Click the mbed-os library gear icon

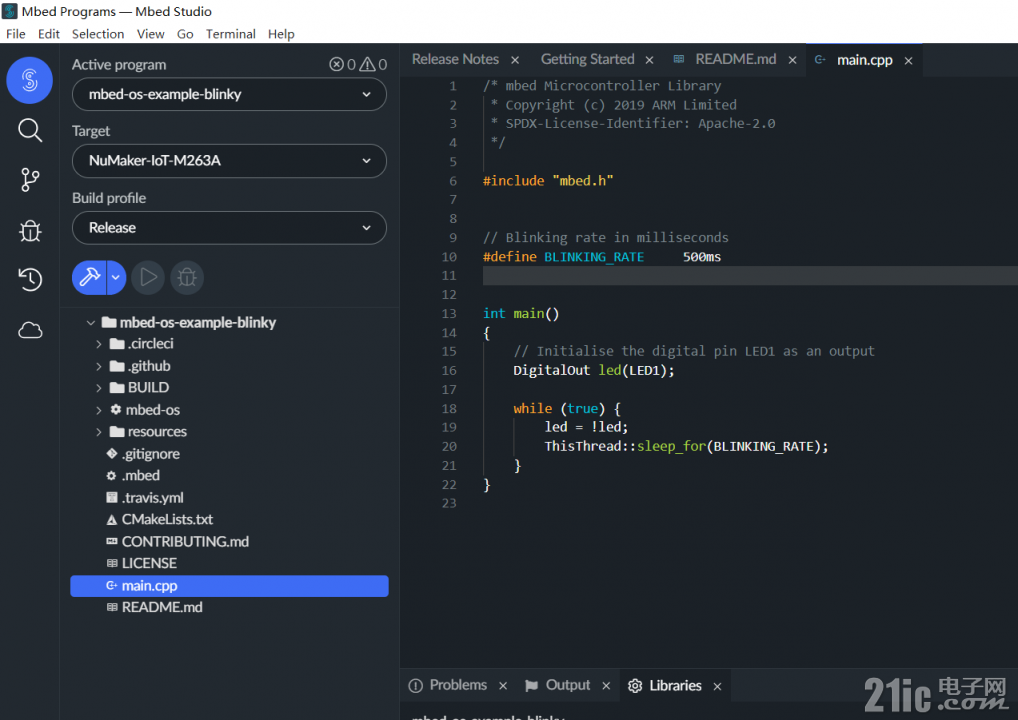click(116, 410)
